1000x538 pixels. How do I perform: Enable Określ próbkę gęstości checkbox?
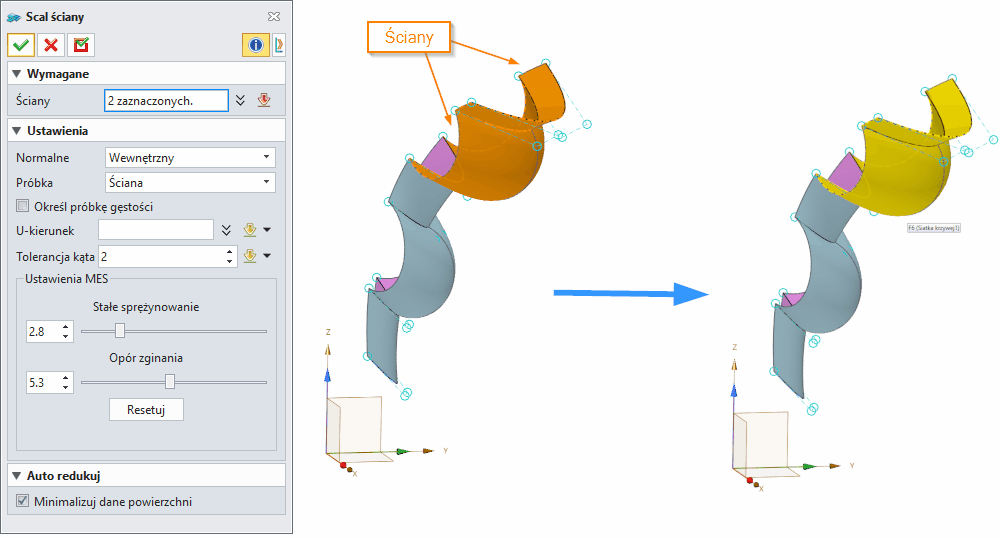pos(23,206)
